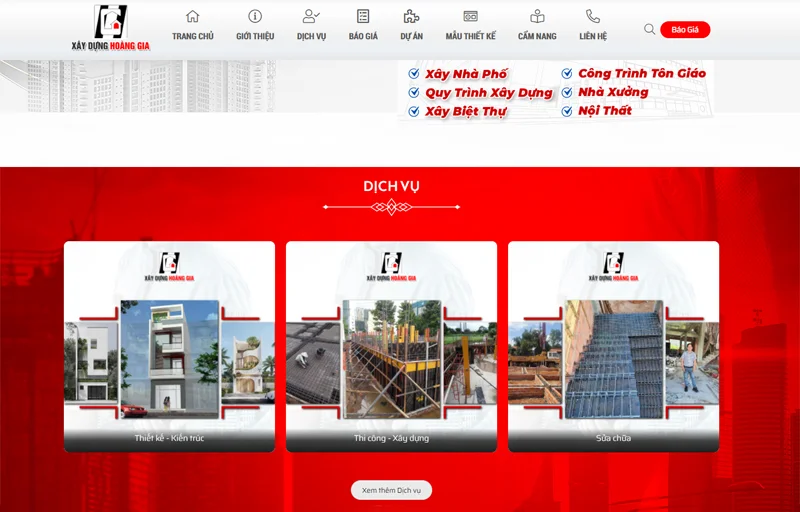Open the Trang Chủ menu item
This screenshot has height=512, width=800.
pyautogui.click(x=193, y=36)
